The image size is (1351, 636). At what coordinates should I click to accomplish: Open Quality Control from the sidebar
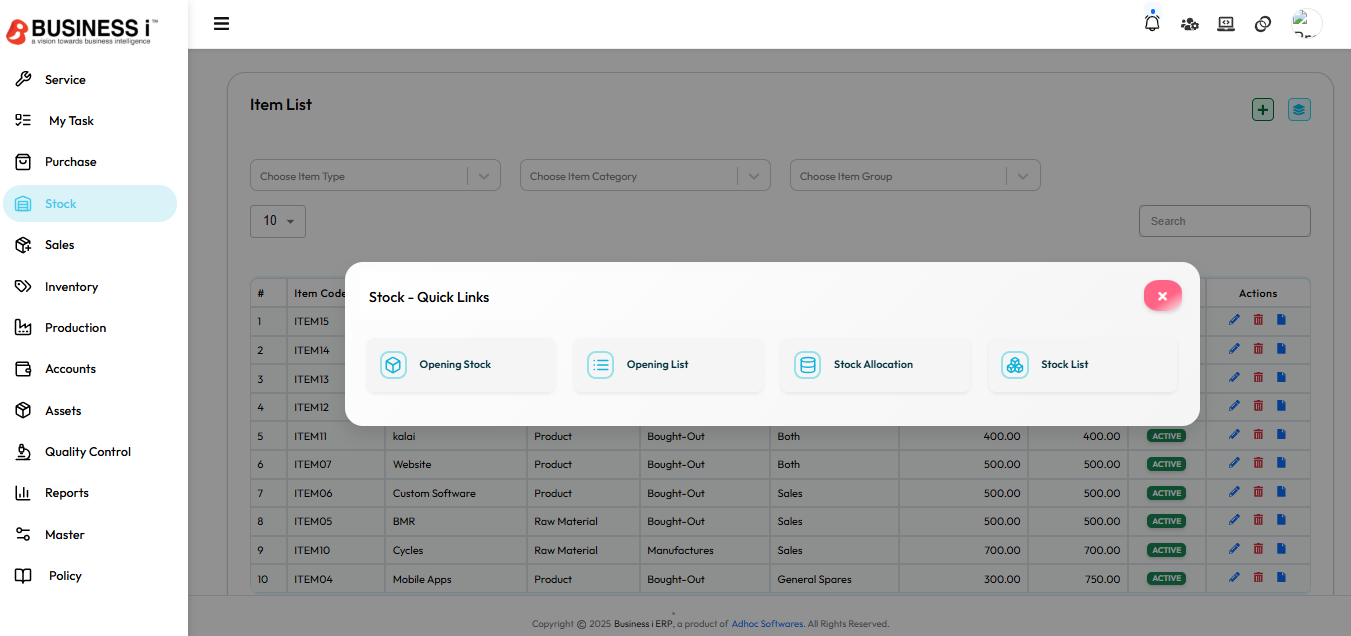(x=87, y=452)
